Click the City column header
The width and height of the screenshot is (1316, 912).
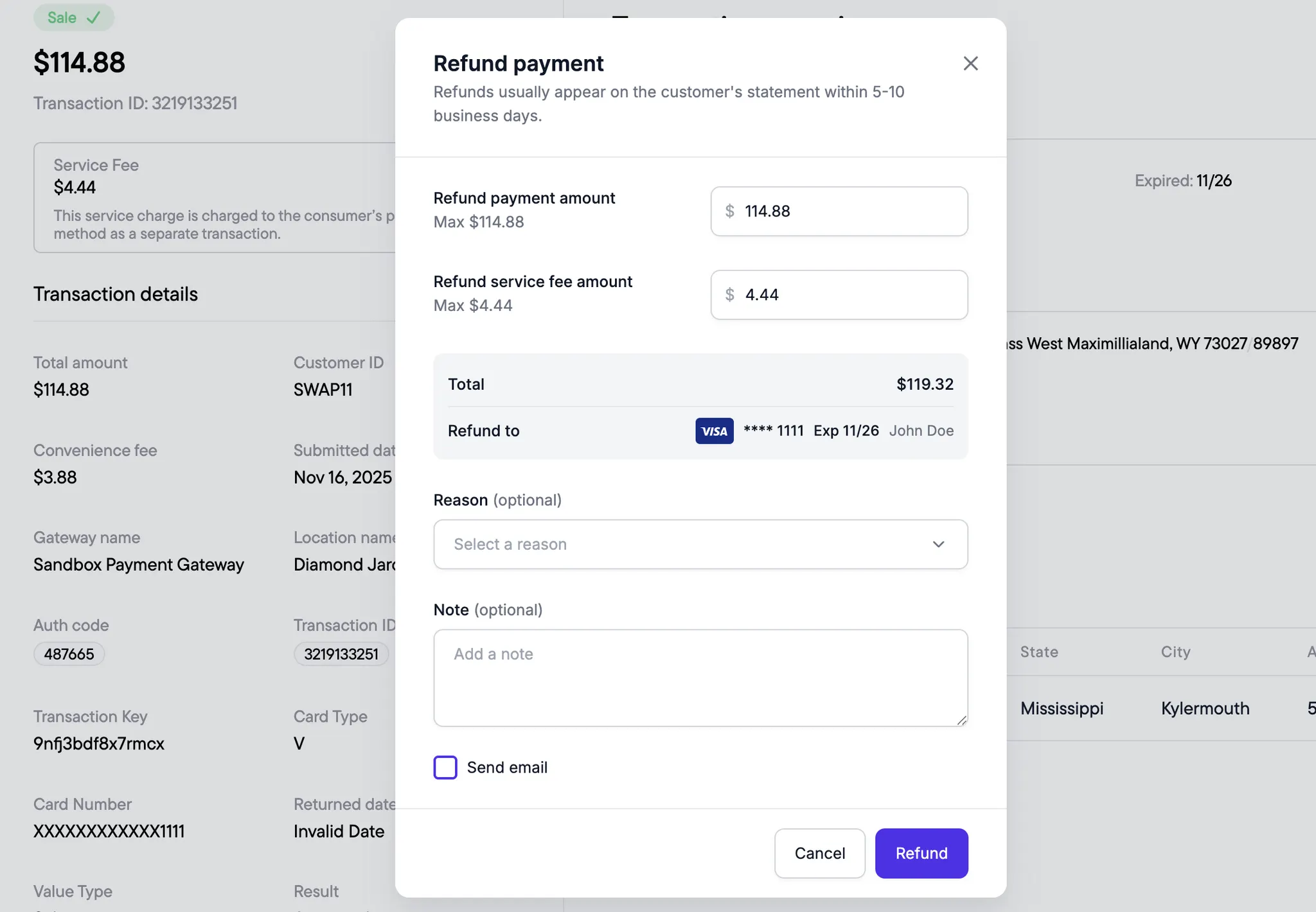(1175, 652)
